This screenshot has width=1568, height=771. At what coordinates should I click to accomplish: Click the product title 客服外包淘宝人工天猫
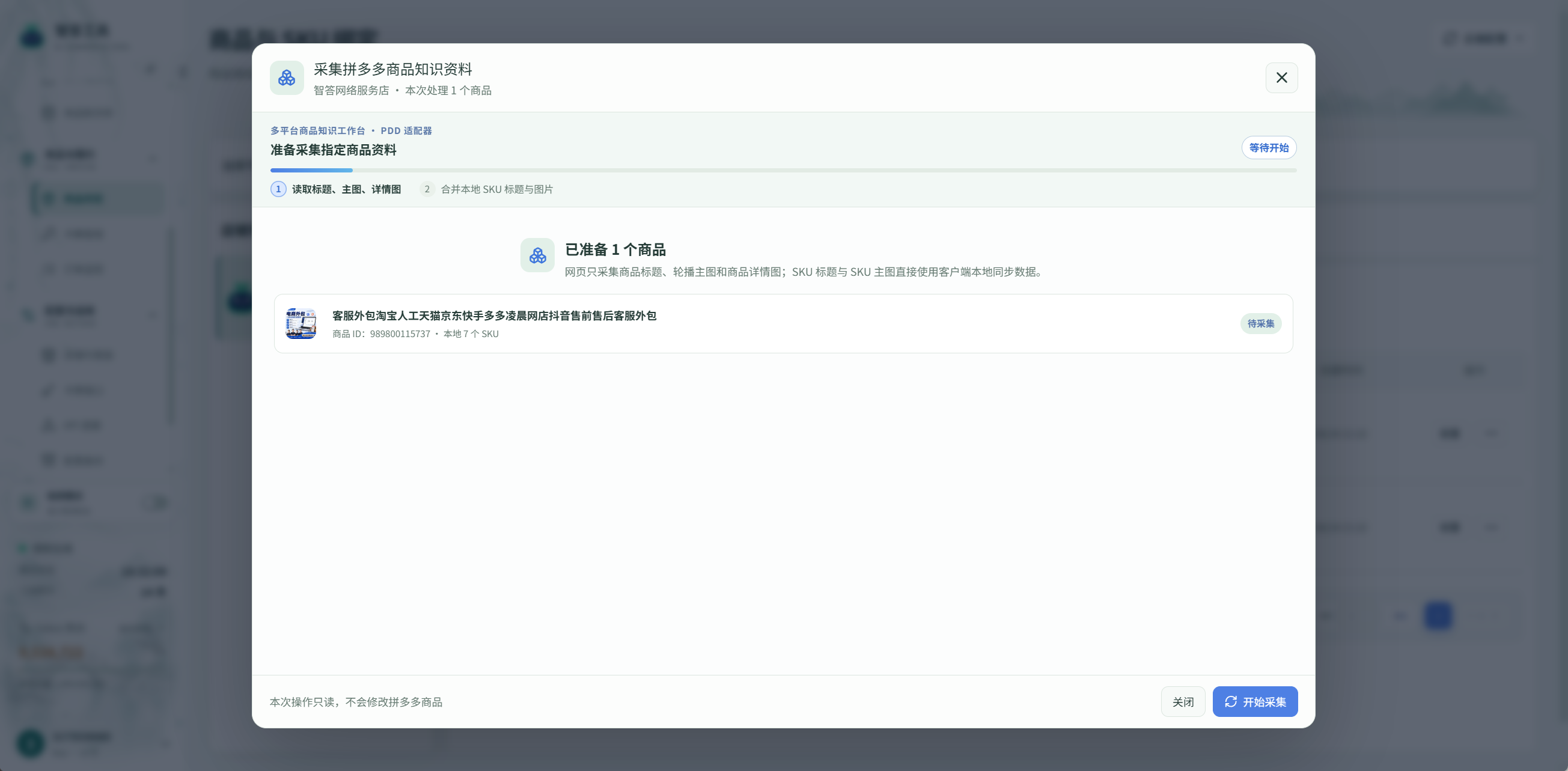(x=493, y=316)
